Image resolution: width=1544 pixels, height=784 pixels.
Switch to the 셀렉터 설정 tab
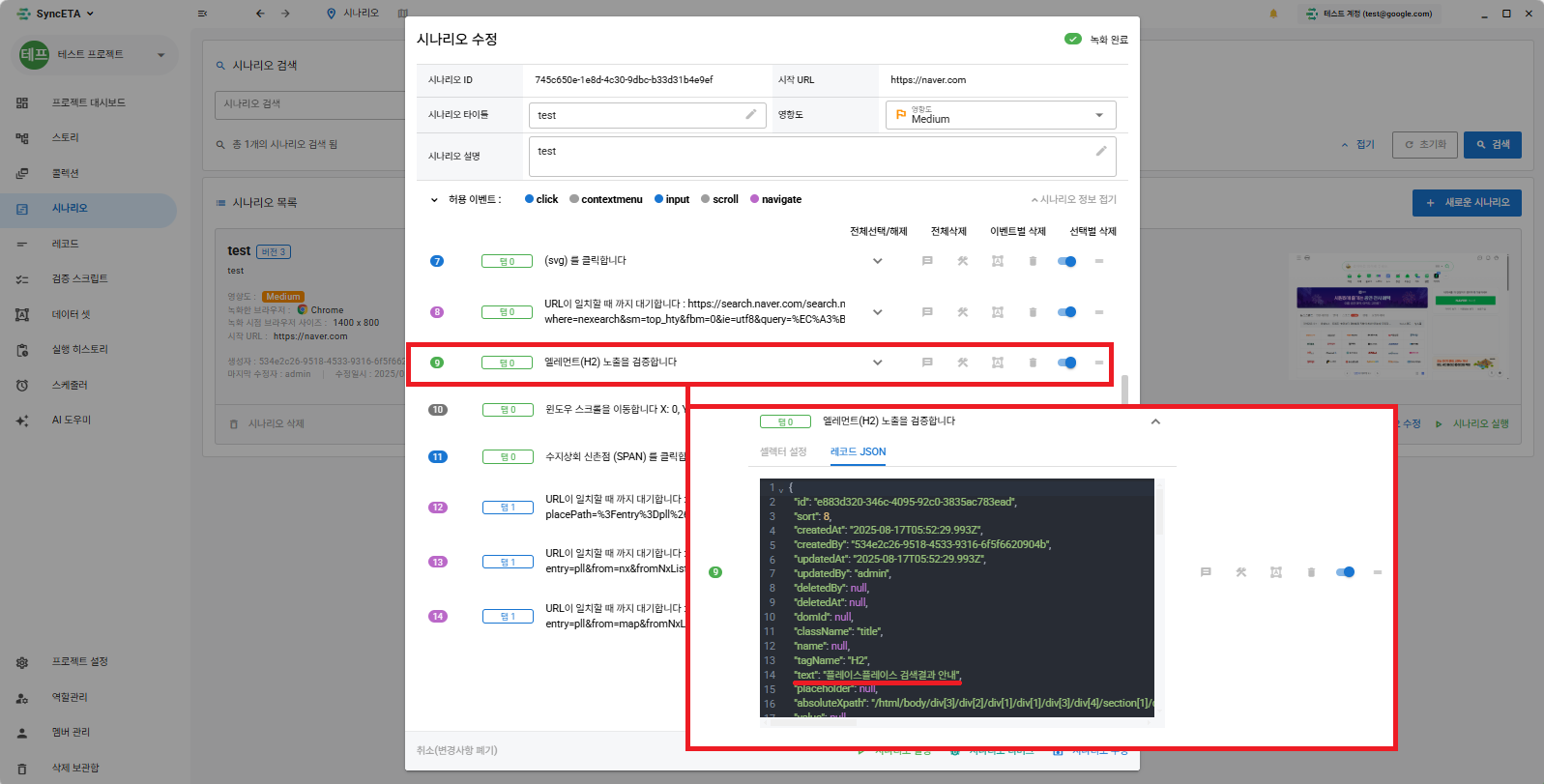[783, 451]
